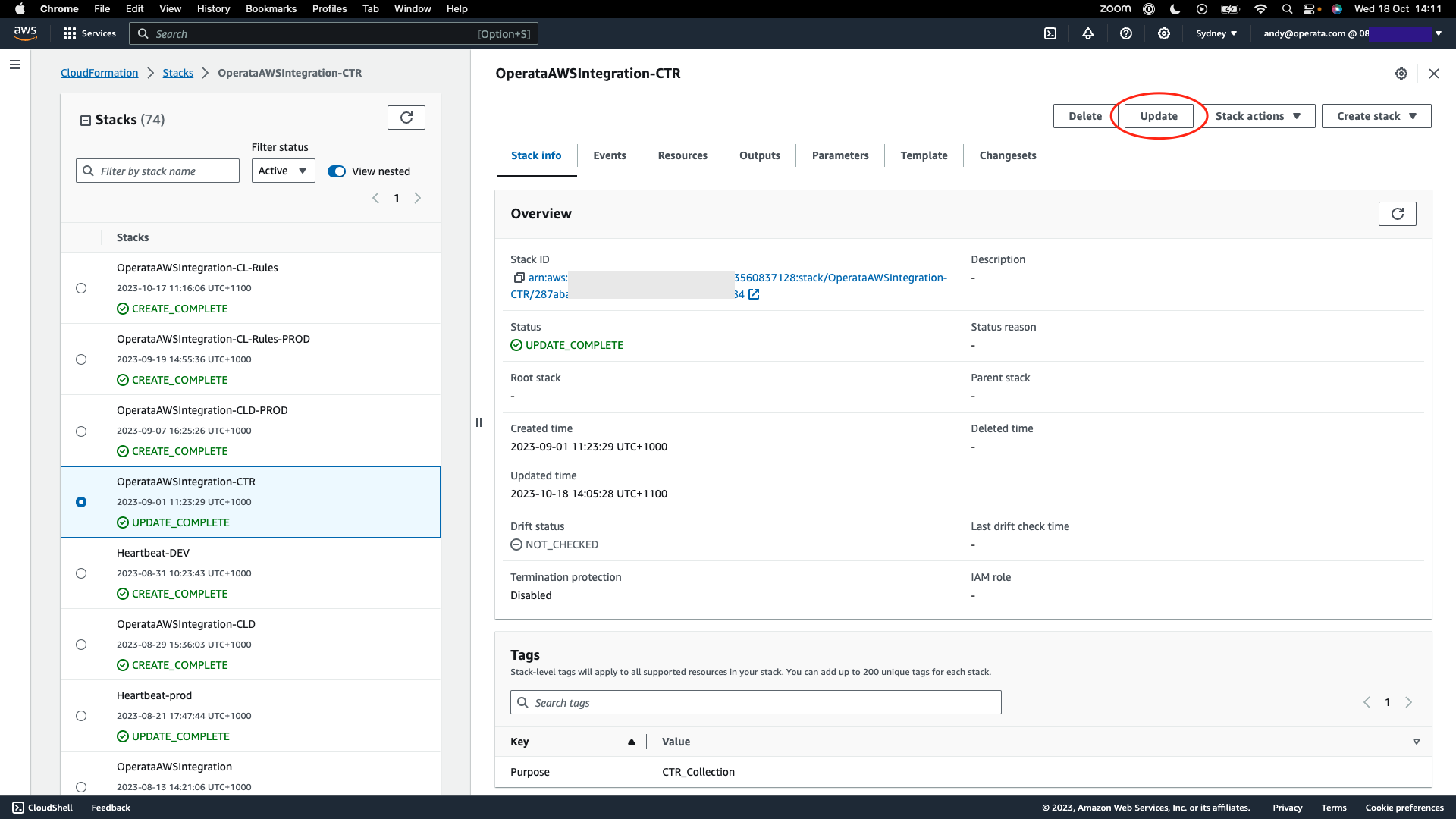Open the Sydney region selector
Screen dimensions: 1456x819
point(1216,33)
